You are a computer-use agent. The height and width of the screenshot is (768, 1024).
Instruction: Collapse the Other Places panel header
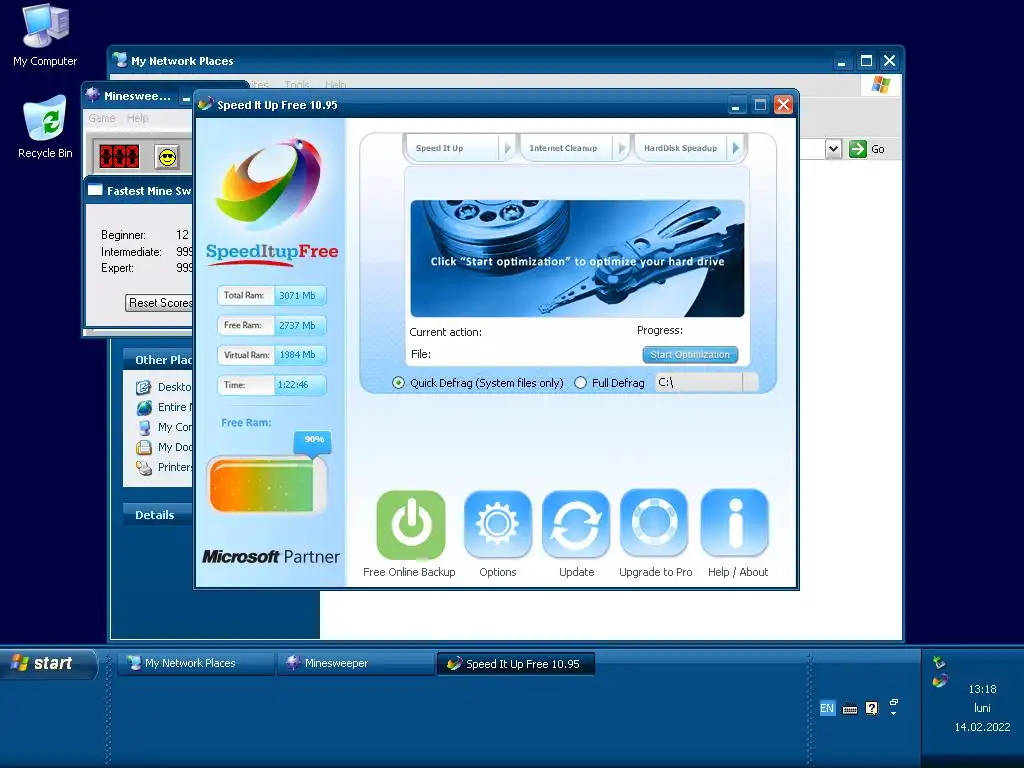point(158,359)
